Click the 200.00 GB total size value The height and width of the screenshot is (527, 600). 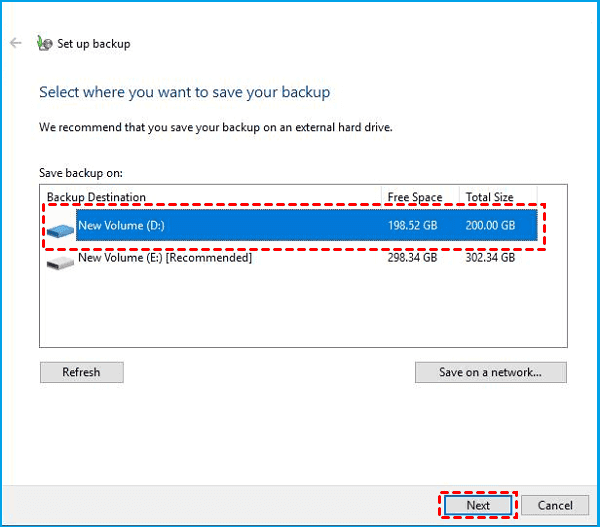[490, 226]
